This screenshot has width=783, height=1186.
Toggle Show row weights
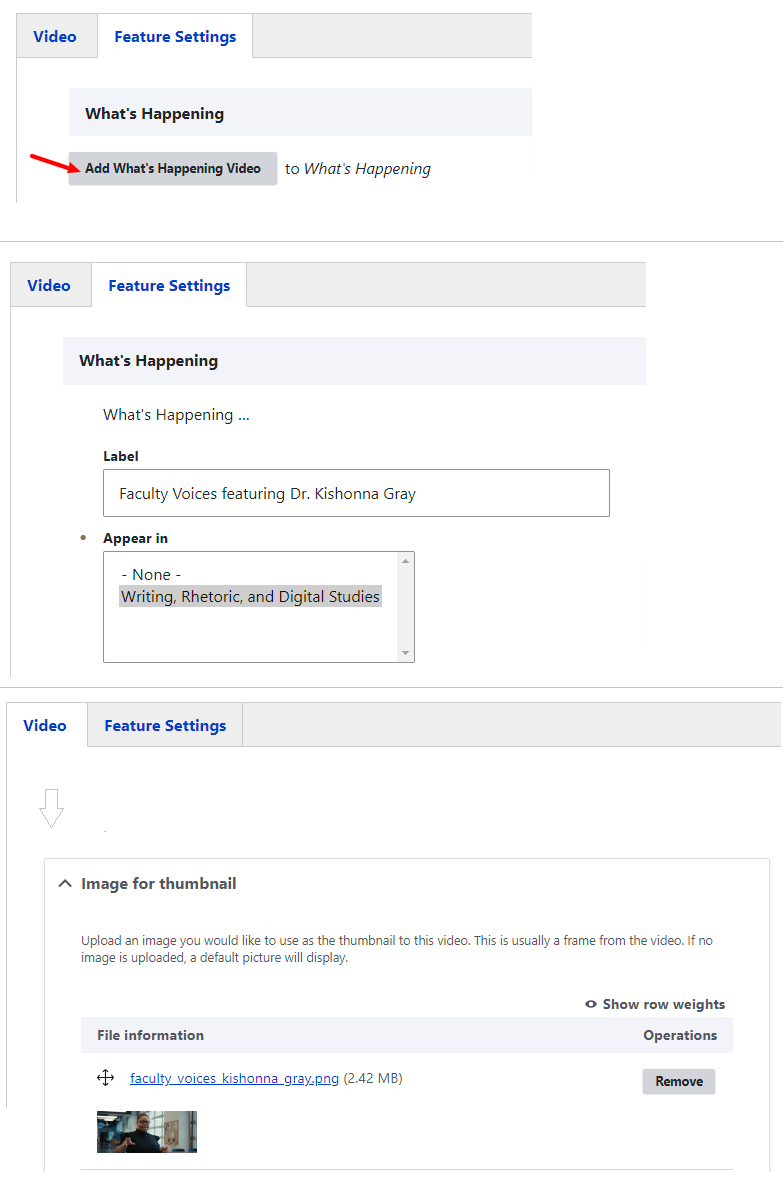pos(655,1004)
